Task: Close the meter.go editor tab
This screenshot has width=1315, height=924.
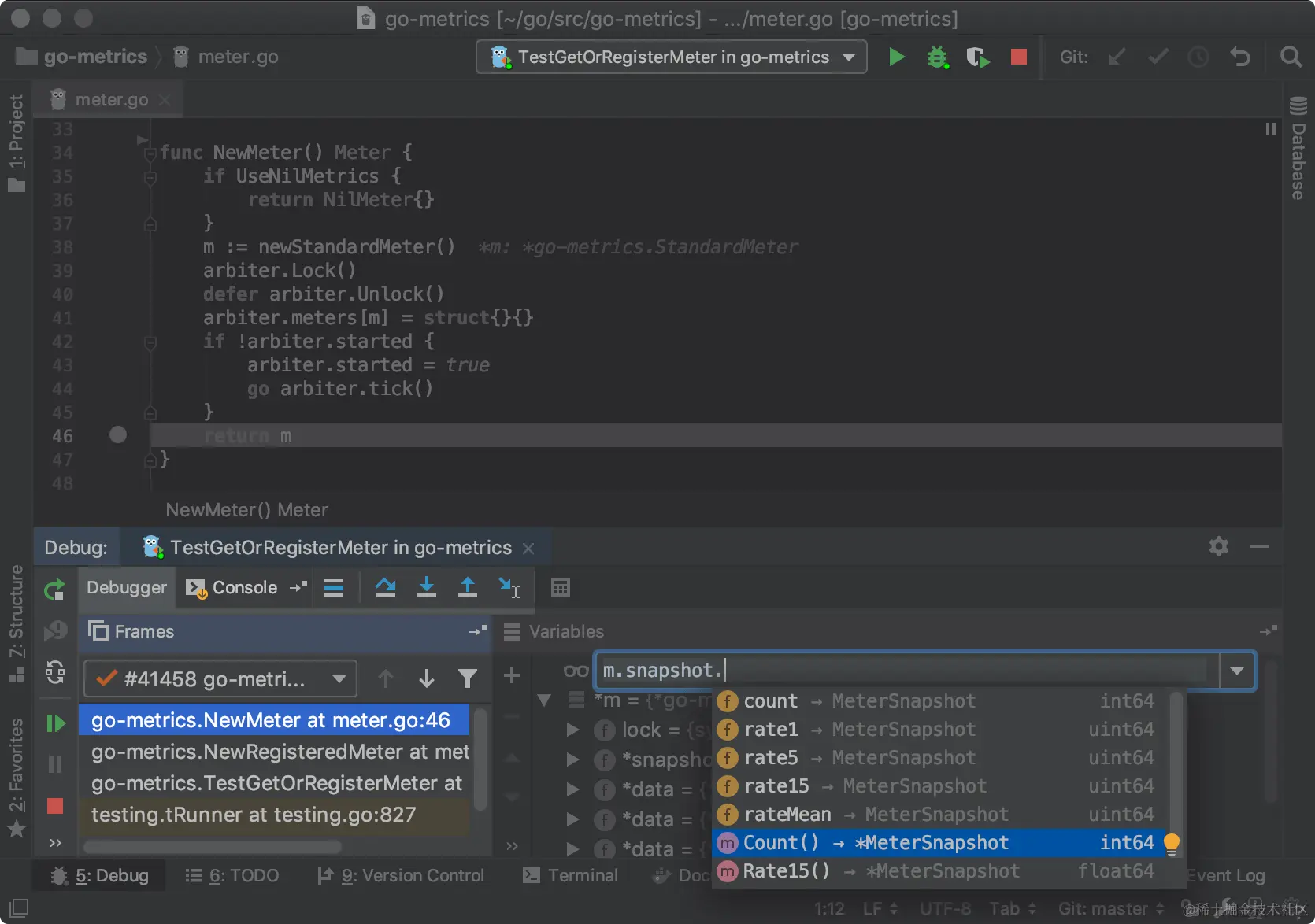Action: [x=165, y=100]
